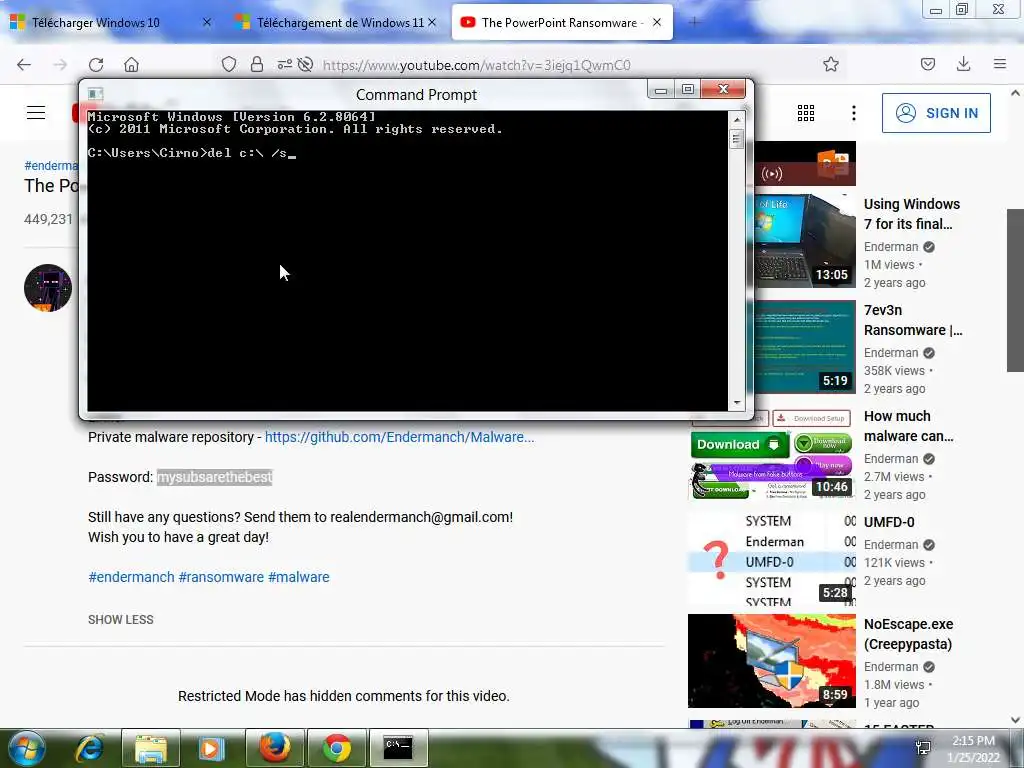
Task: Open Firefox downloads panel
Action: [x=963, y=64]
